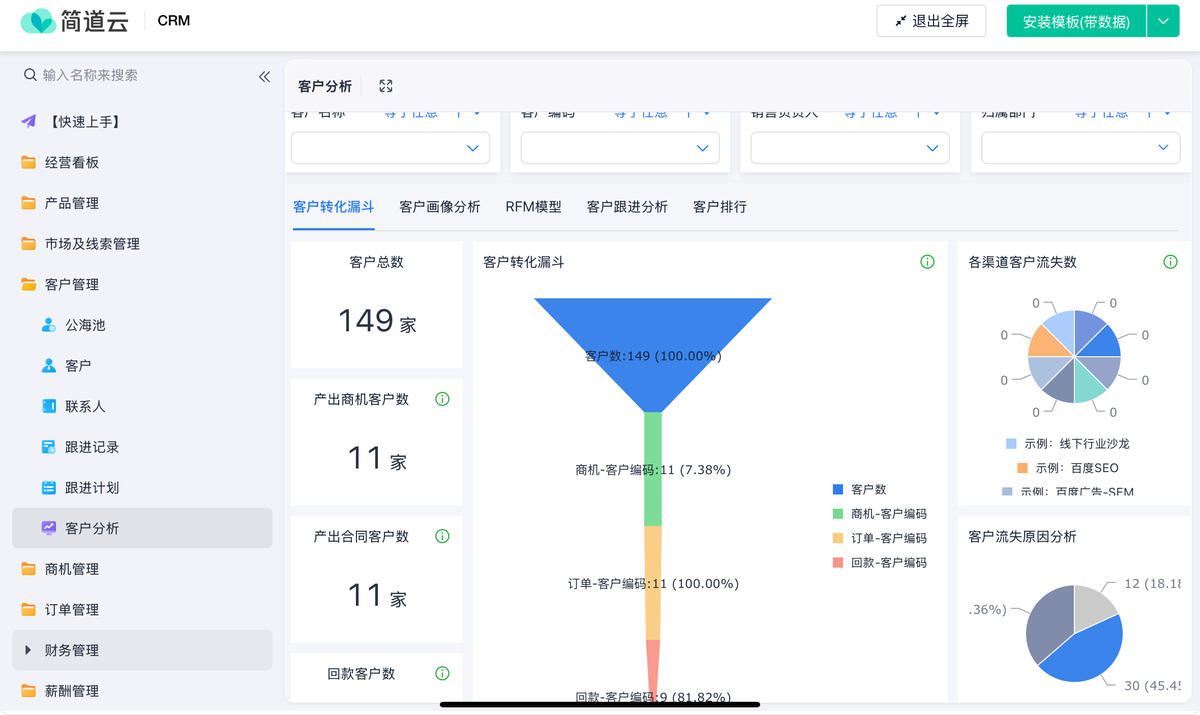Click the 149 家 客户总数 card
Screen dimensions: 1200x715
point(377,305)
